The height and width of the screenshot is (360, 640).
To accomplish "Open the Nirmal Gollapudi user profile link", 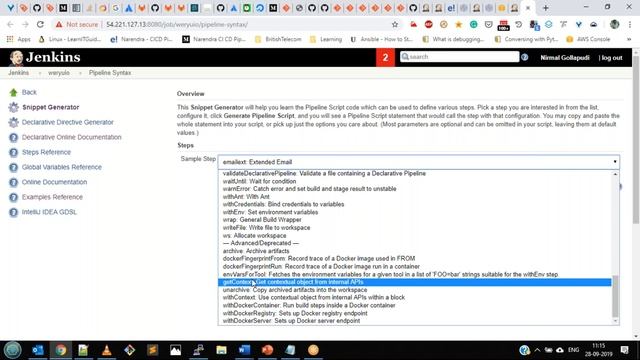I will click(564, 58).
